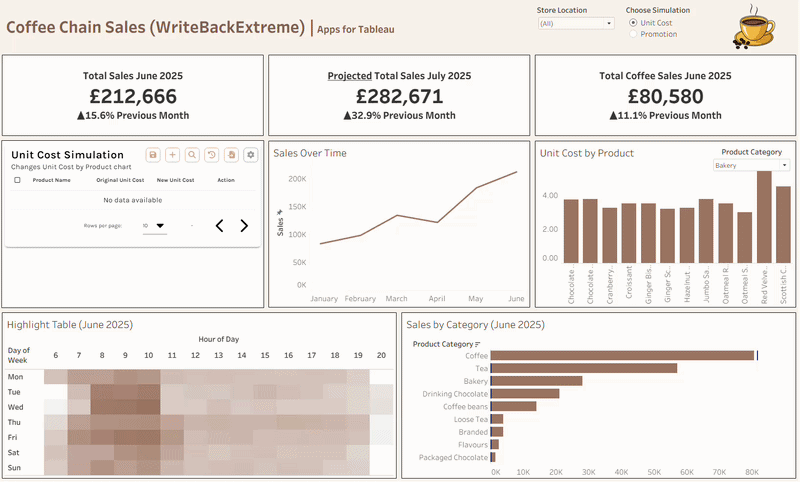This screenshot has width=800, height=482.
Task: Click the Coffee bar in Sales by Category
Action: [x=622, y=356]
